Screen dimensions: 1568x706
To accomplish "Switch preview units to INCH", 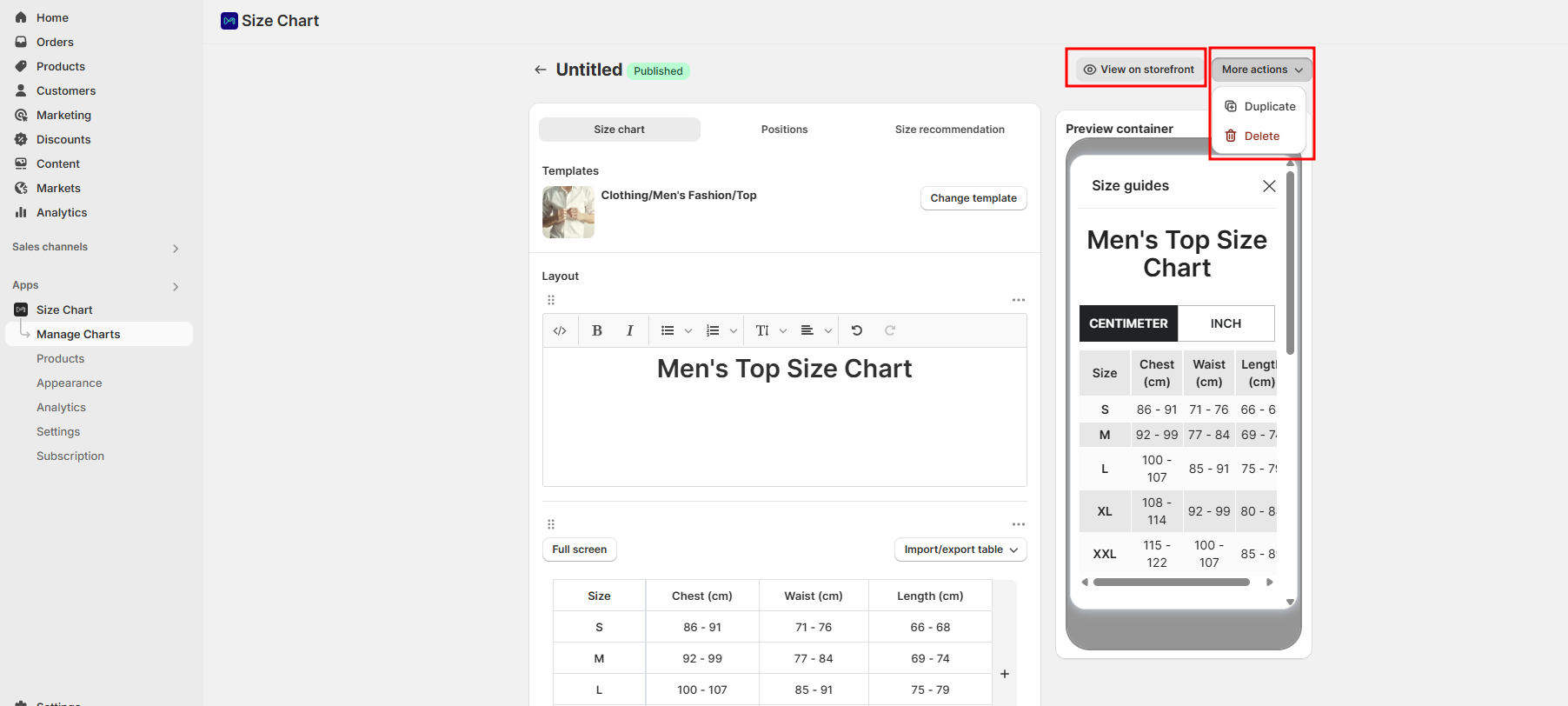I will pos(1226,323).
